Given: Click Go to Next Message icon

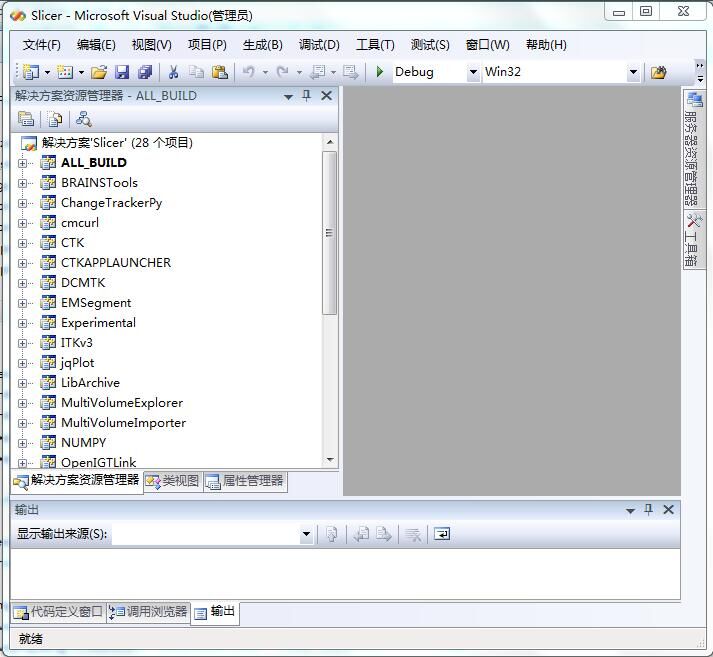Looking at the screenshot, I should (383, 534).
